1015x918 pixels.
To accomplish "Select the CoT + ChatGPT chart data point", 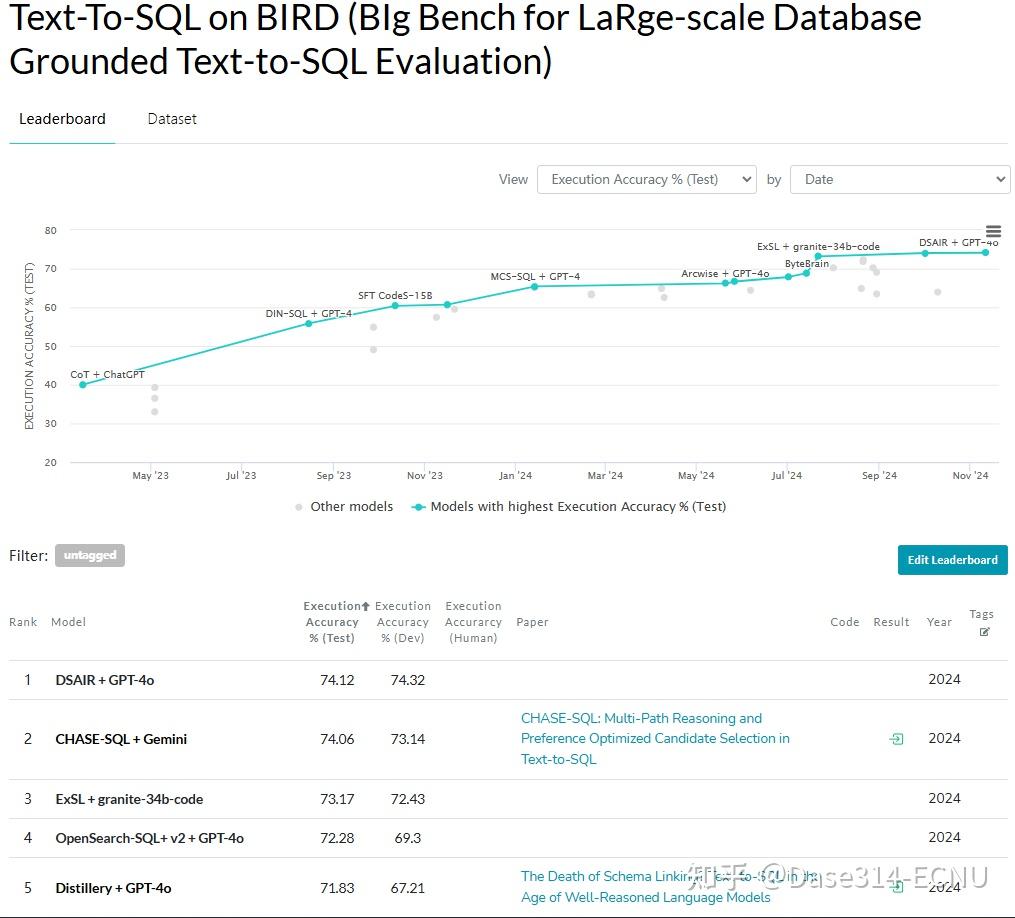I will click(x=82, y=385).
